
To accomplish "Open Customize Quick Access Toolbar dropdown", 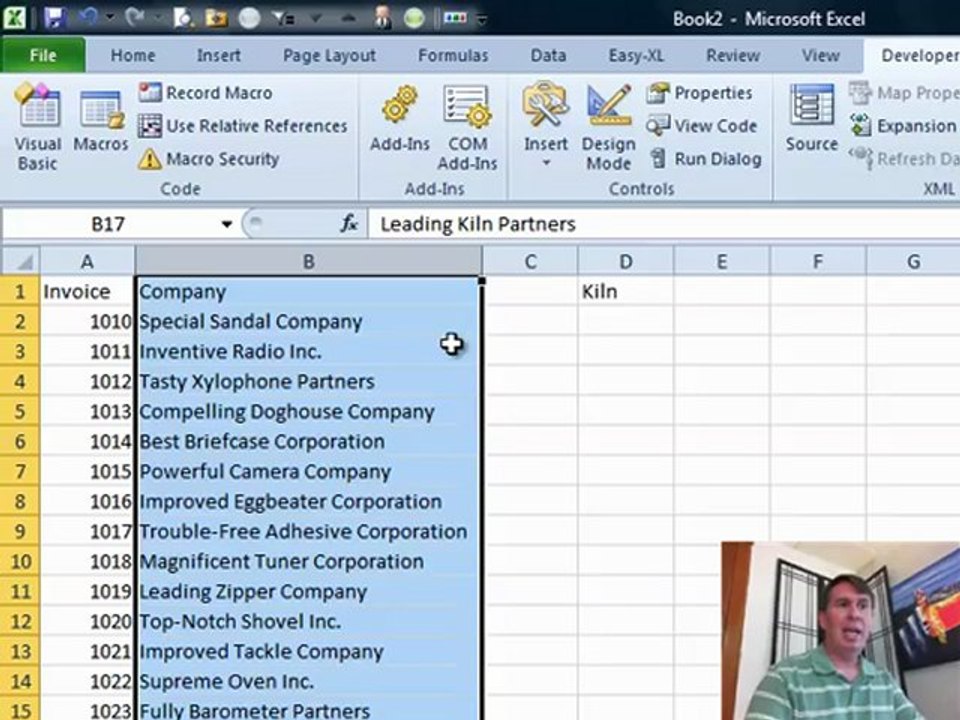I will [x=482, y=19].
